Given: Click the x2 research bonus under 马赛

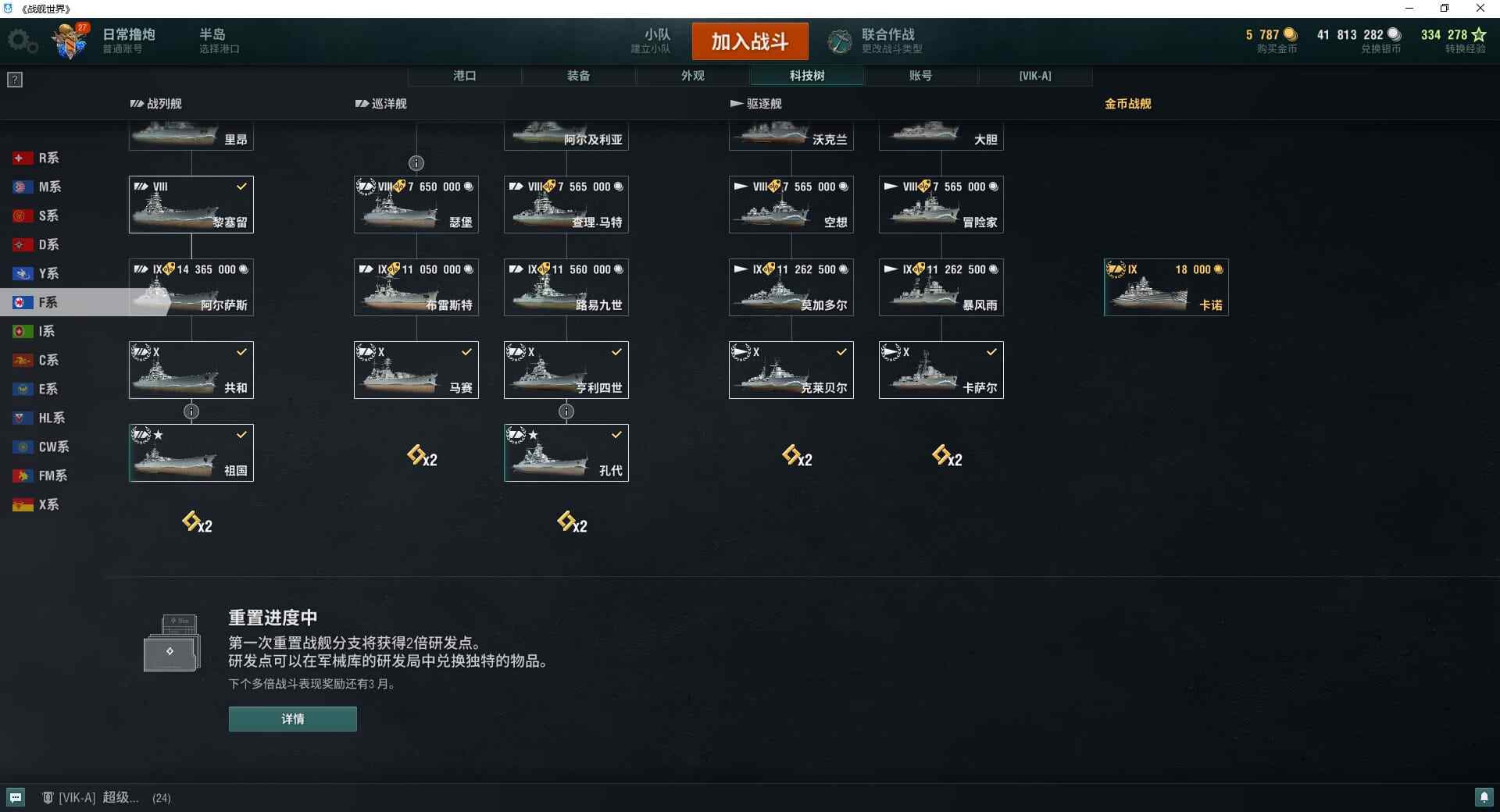Looking at the screenshot, I should [x=422, y=457].
